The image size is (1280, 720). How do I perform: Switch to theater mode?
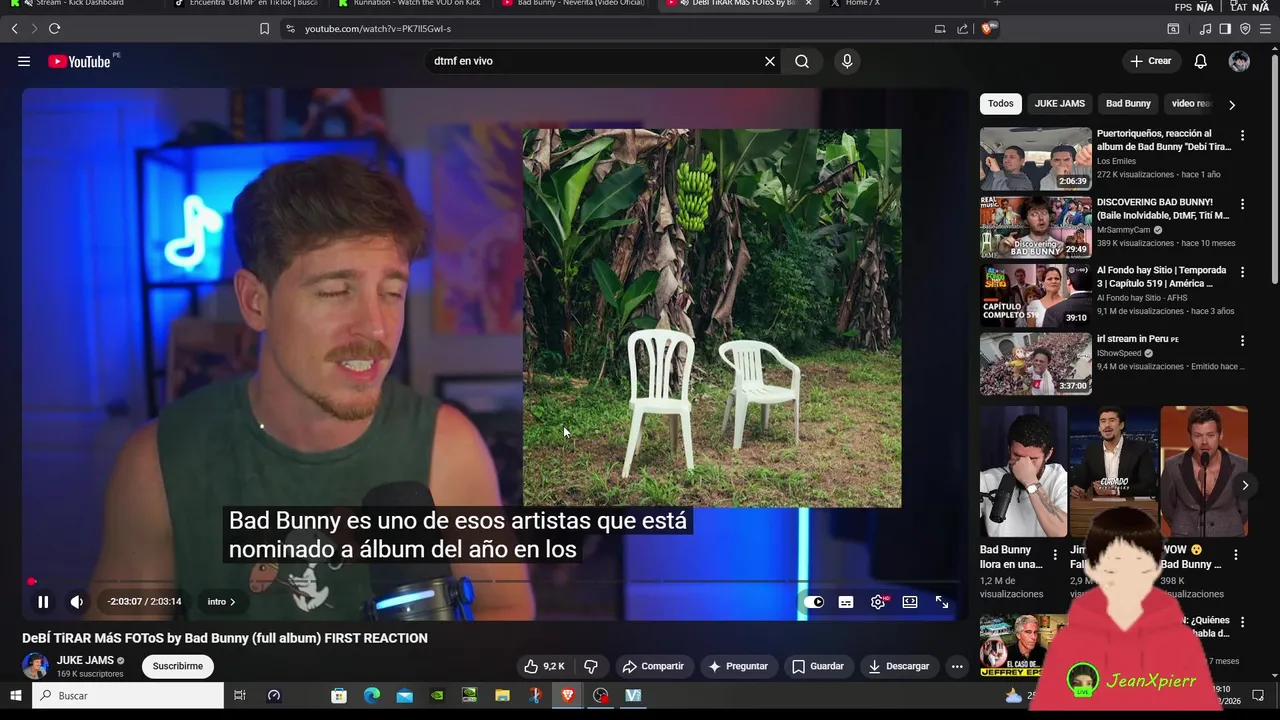point(910,602)
